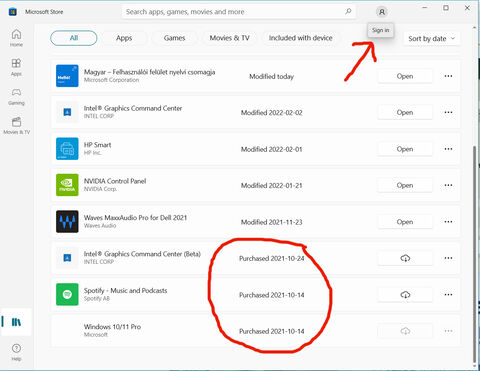This screenshot has height=371, width=480.
Task: Click the Microsoft Corporation publisher name
Action: click(x=111, y=80)
